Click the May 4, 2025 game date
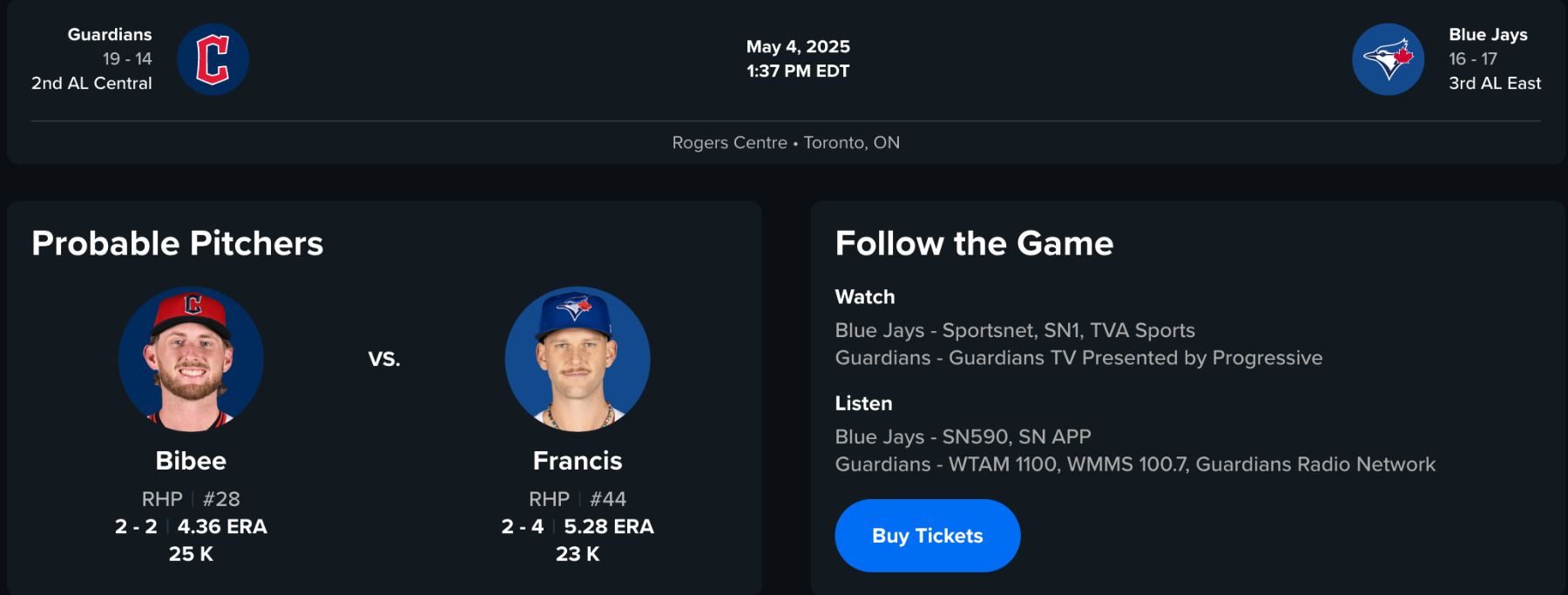The height and width of the screenshot is (595, 1568). coord(798,47)
